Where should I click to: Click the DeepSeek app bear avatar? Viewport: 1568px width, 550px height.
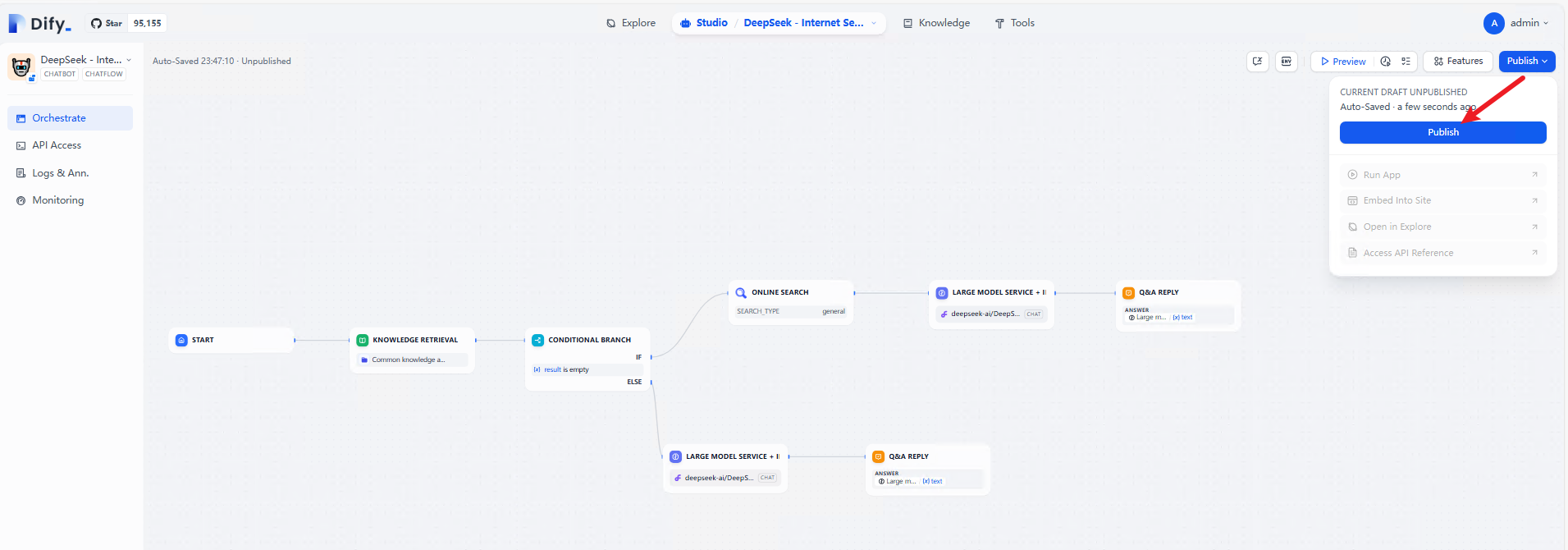[21, 66]
